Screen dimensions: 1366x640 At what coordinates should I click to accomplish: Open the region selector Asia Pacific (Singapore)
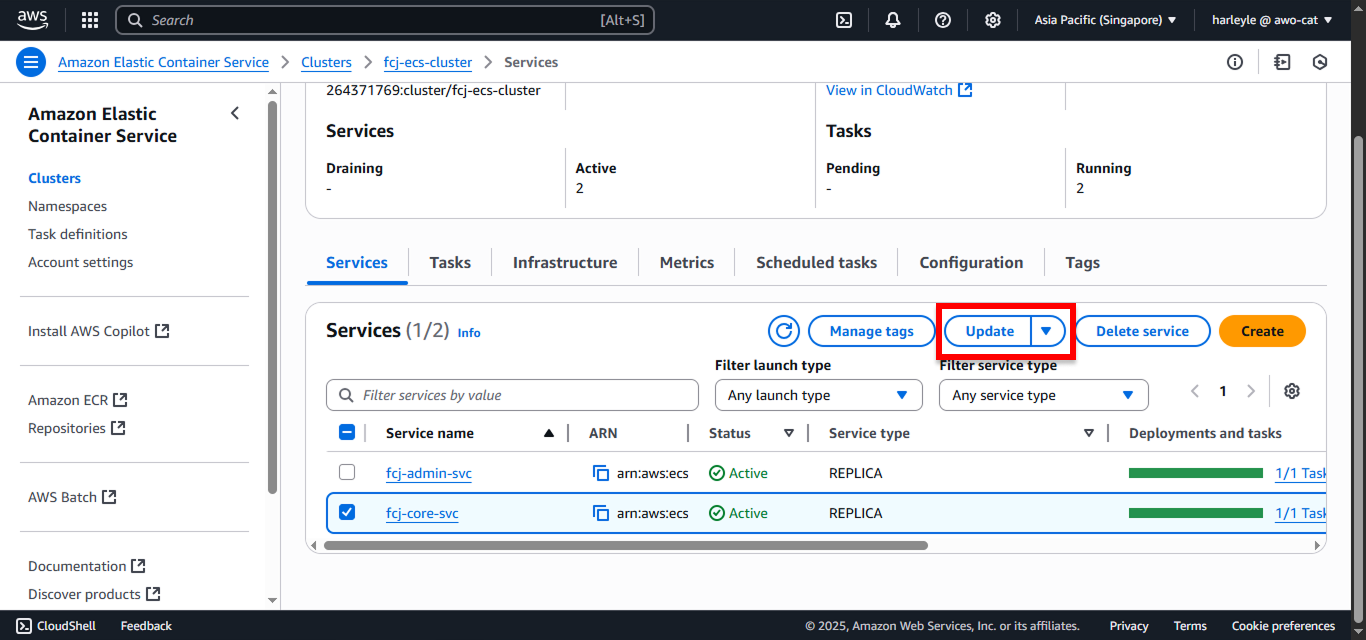[1106, 20]
